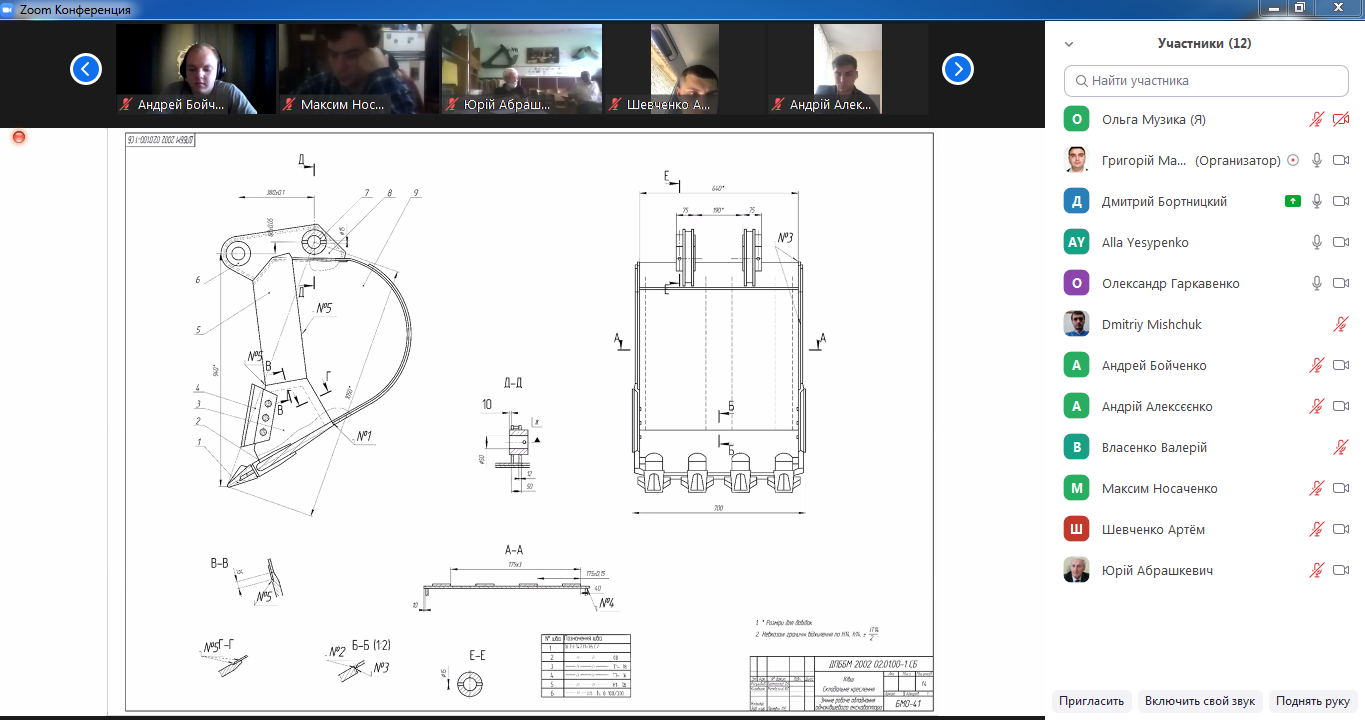Viewport: 1365px width, 720px height.
Task: Click Олександр Гаркавенко's purple avatar
Action: pyautogui.click(x=1076, y=283)
